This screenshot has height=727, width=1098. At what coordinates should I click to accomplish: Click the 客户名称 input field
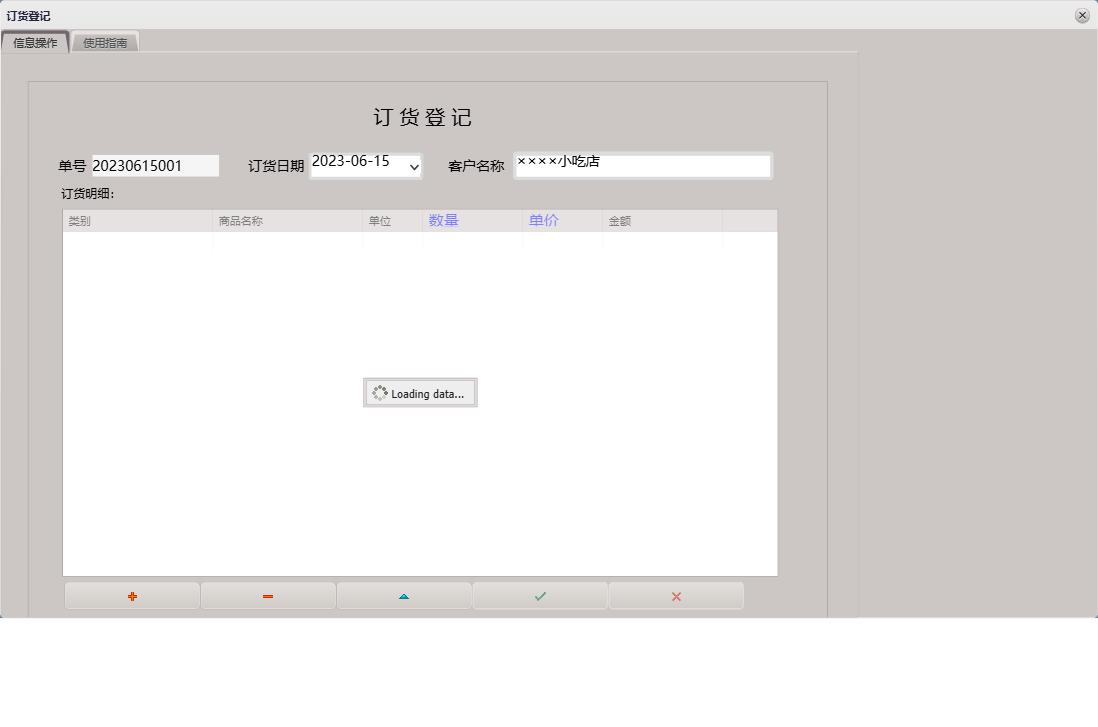(x=643, y=166)
